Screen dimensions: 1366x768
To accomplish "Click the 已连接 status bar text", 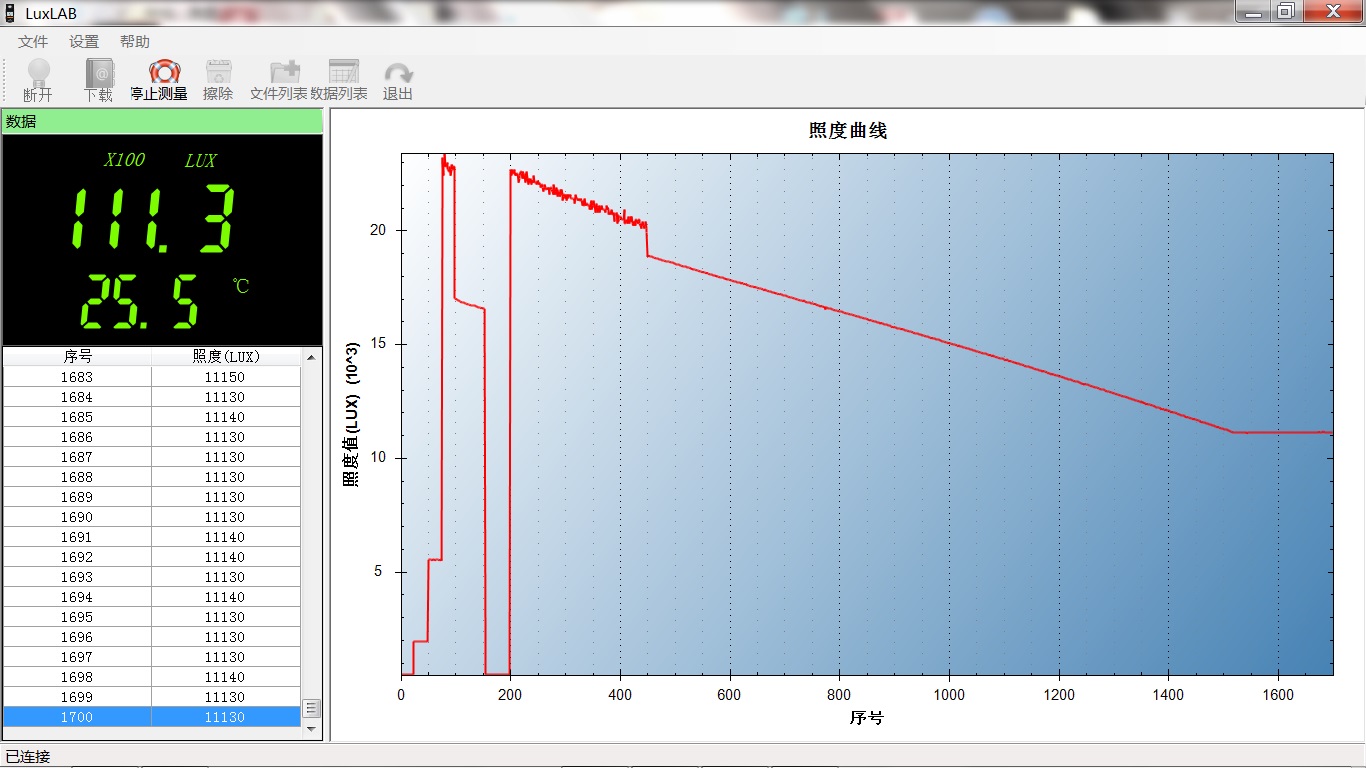I will (x=28, y=757).
